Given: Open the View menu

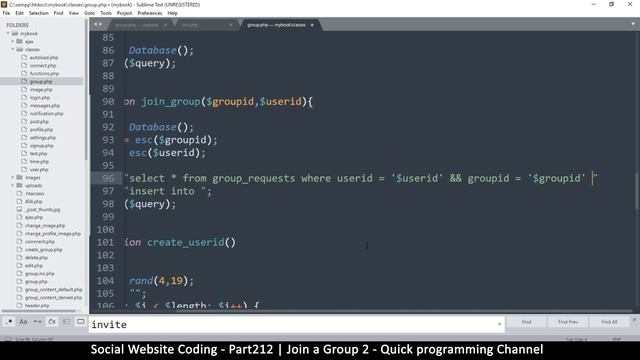Looking at the screenshot, I should 73,13.
